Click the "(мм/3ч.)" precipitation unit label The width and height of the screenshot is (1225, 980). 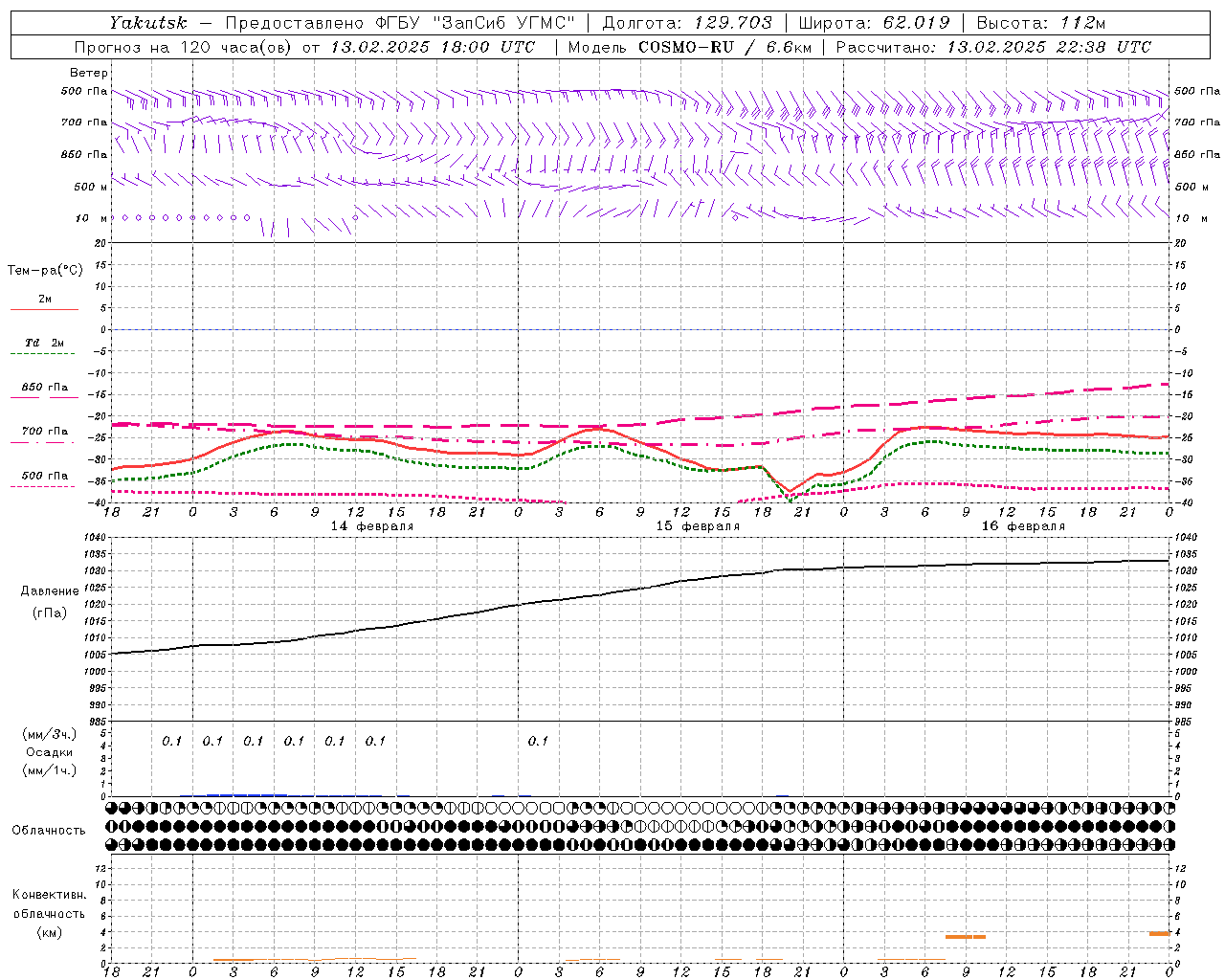pyautogui.click(x=50, y=734)
